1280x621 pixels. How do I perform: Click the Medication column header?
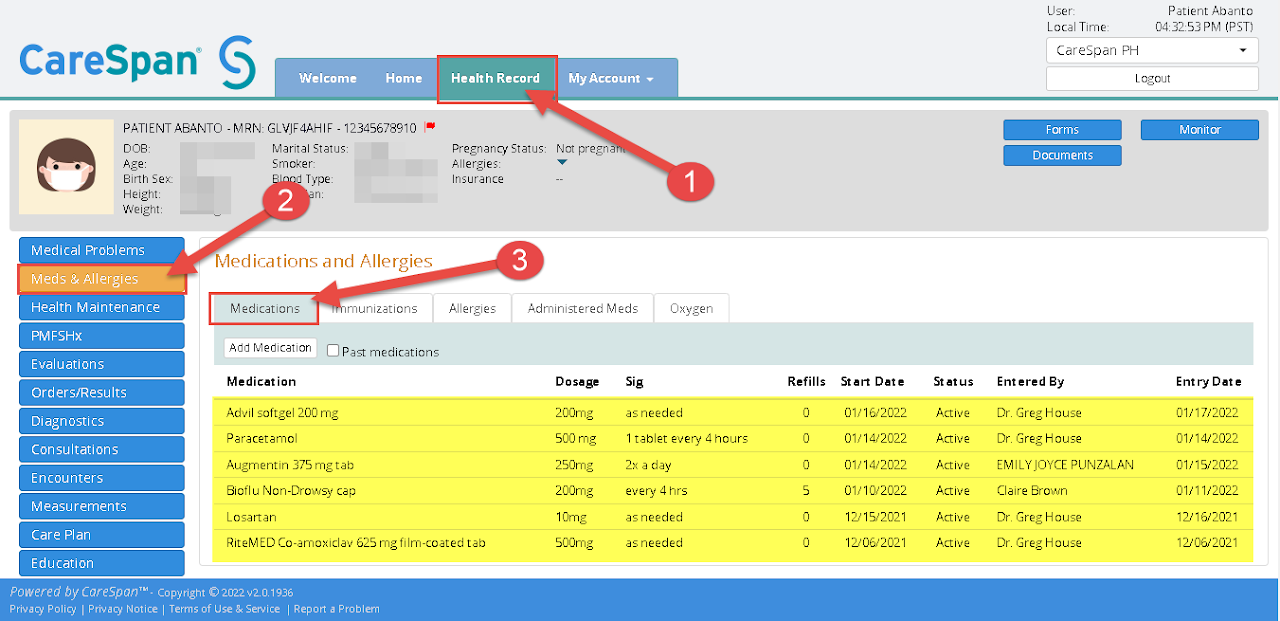261,381
